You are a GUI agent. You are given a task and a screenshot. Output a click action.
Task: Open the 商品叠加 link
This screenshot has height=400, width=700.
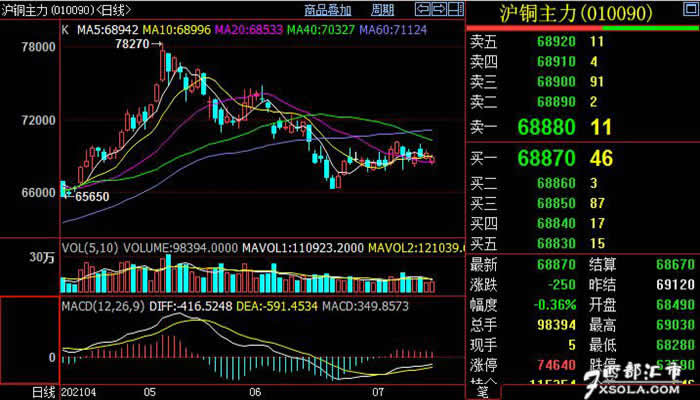(x=328, y=10)
